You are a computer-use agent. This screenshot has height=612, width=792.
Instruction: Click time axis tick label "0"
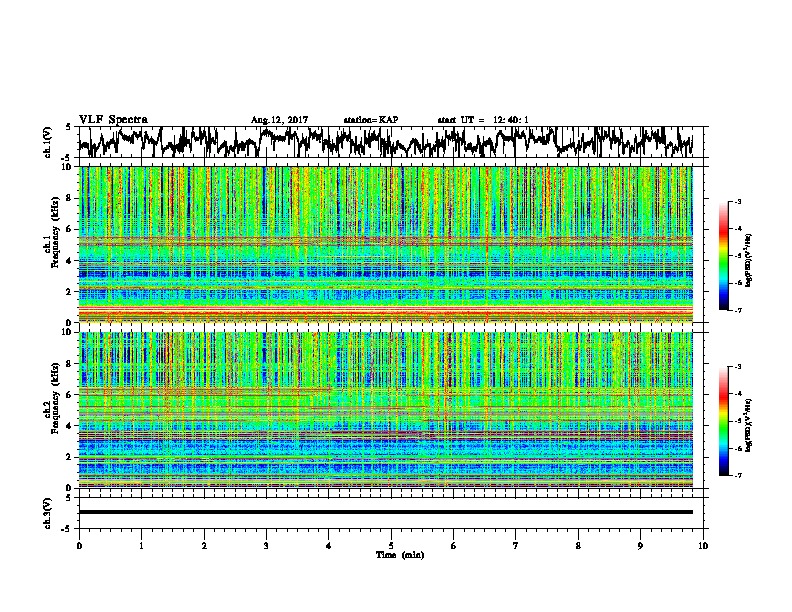click(79, 546)
